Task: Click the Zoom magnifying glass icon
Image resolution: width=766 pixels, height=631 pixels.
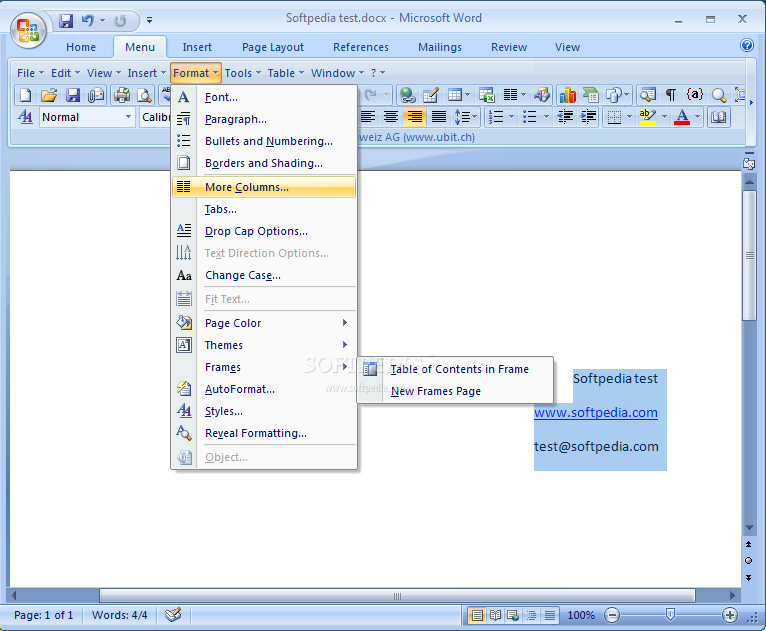Action: pos(719,95)
